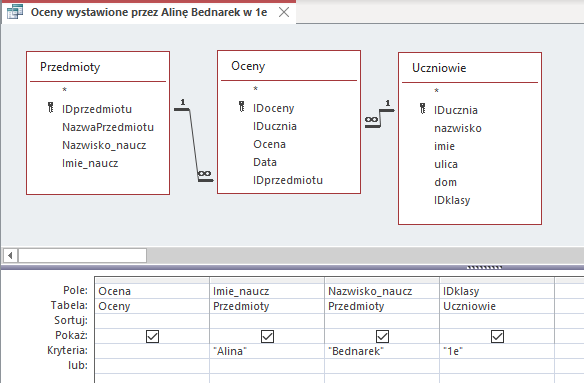Select Imie_naucz field in the Przedmioty table
Image resolution: width=584 pixels, height=383 pixels.
[90, 163]
